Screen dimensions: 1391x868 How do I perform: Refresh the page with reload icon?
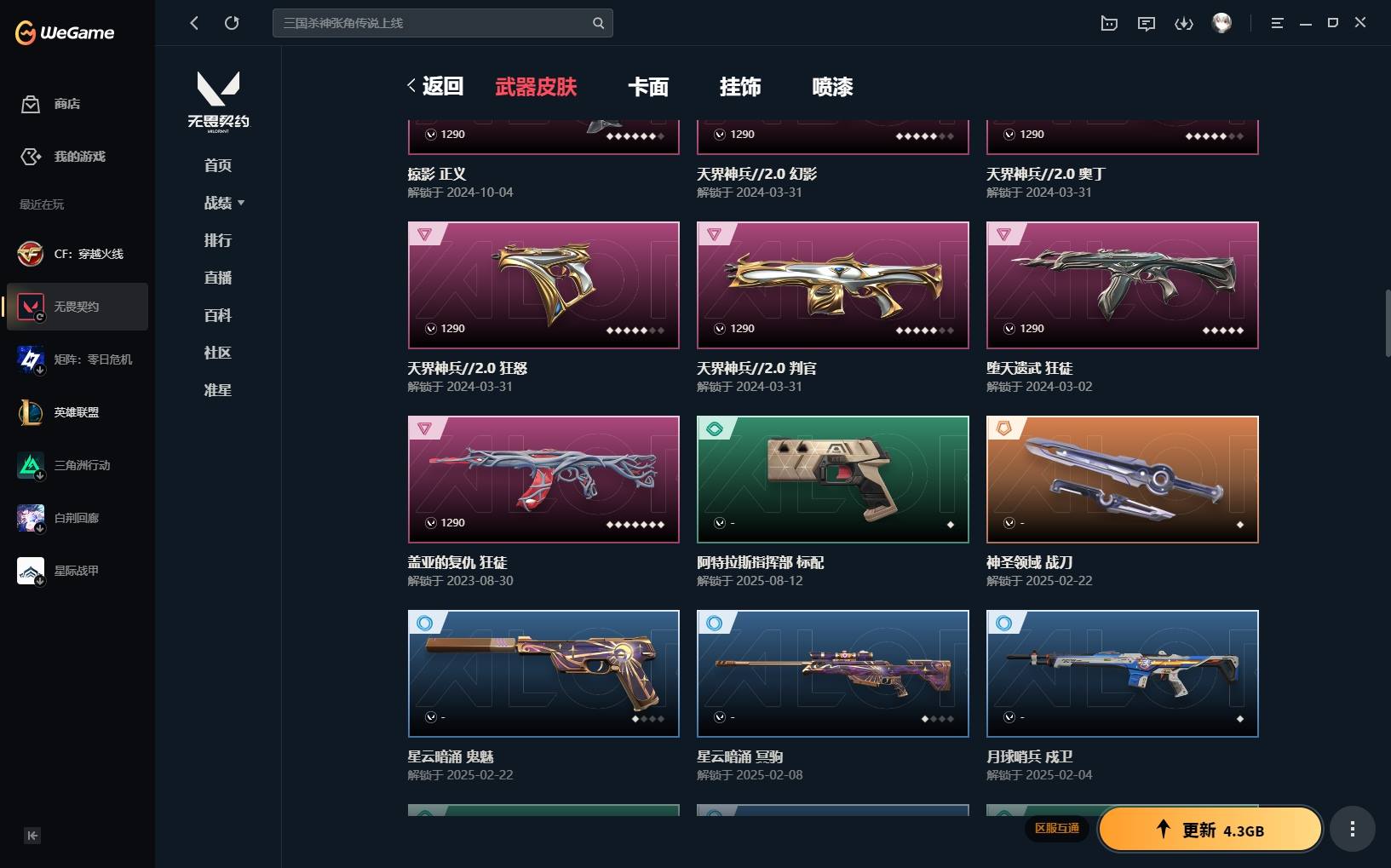232,23
